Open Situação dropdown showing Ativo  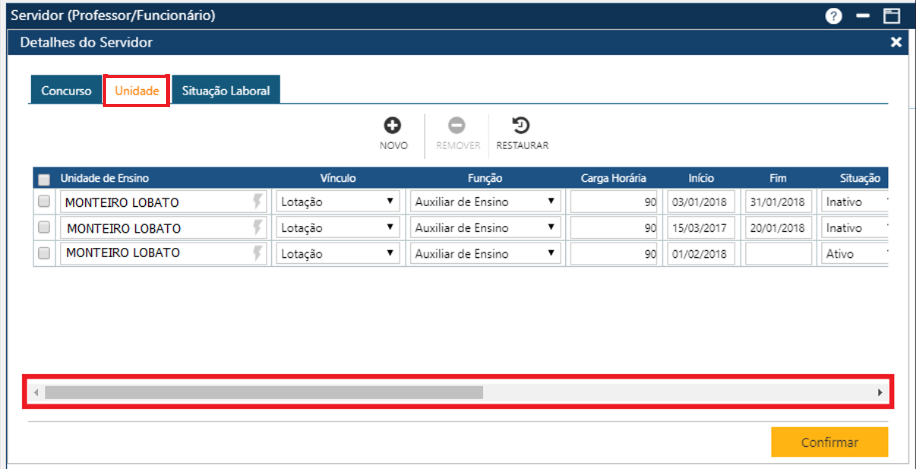click(854, 254)
